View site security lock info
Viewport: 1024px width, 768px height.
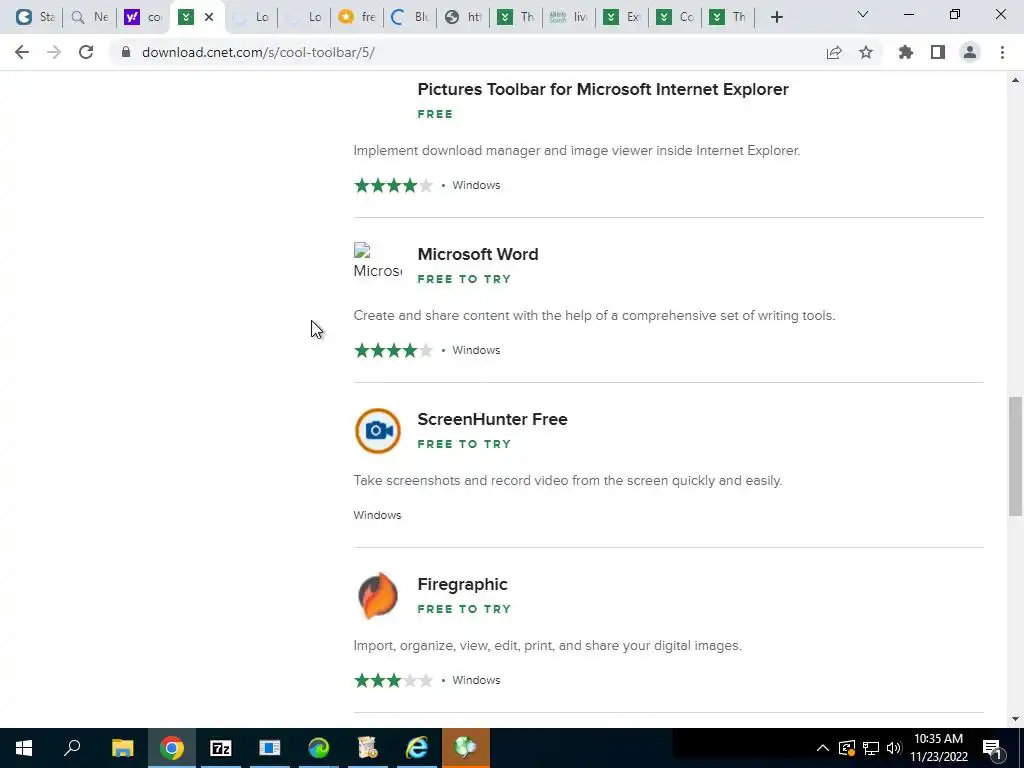[125, 52]
